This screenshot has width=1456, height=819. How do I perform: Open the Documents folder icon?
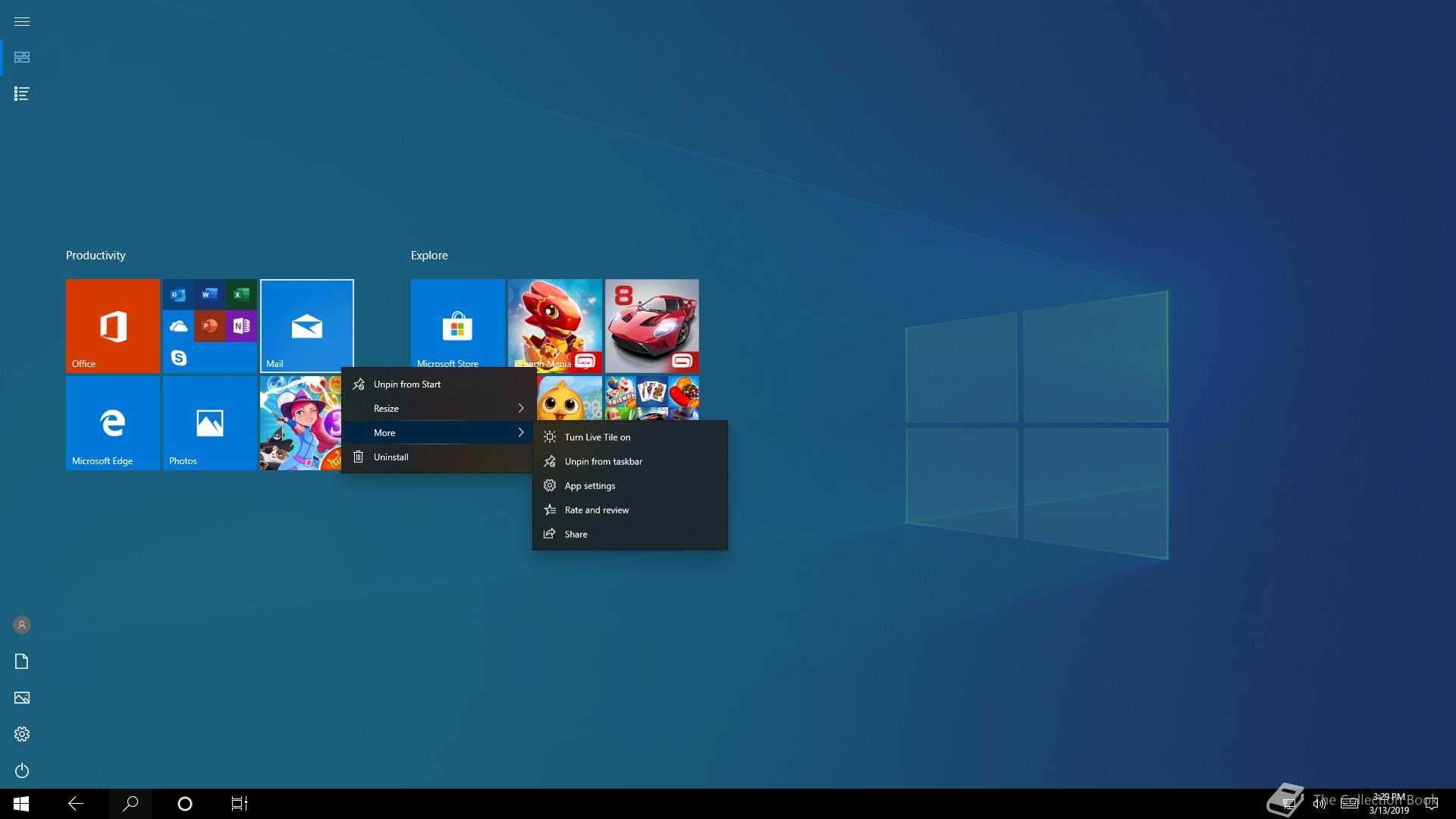coord(22,661)
